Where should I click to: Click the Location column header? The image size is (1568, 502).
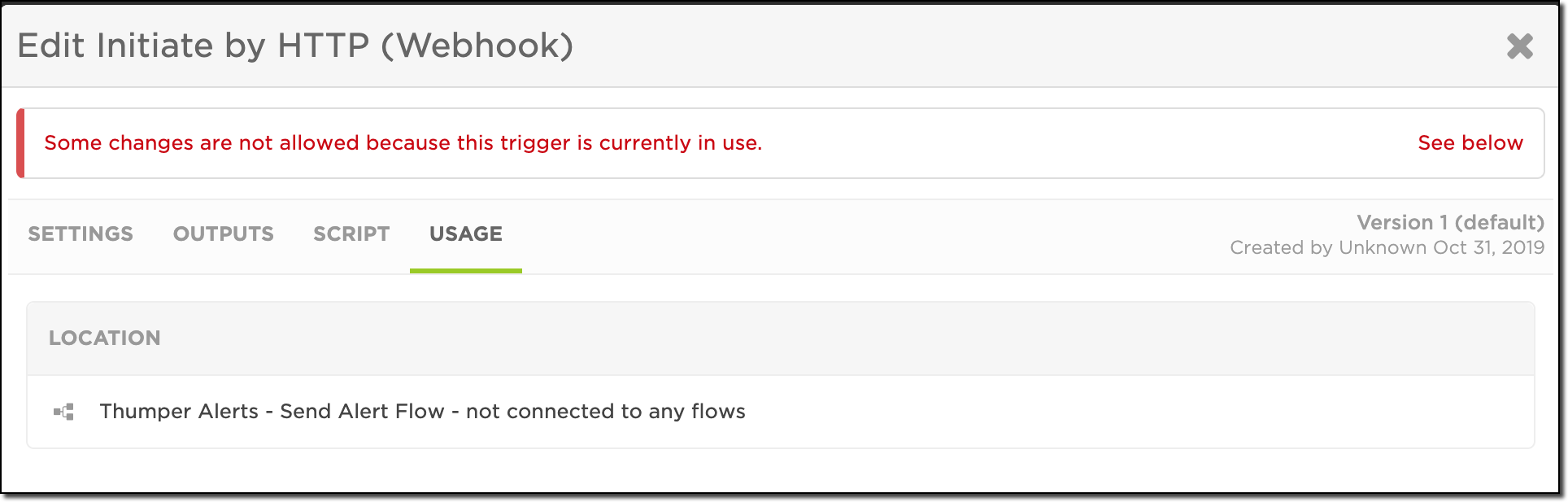tap(104, 338)
